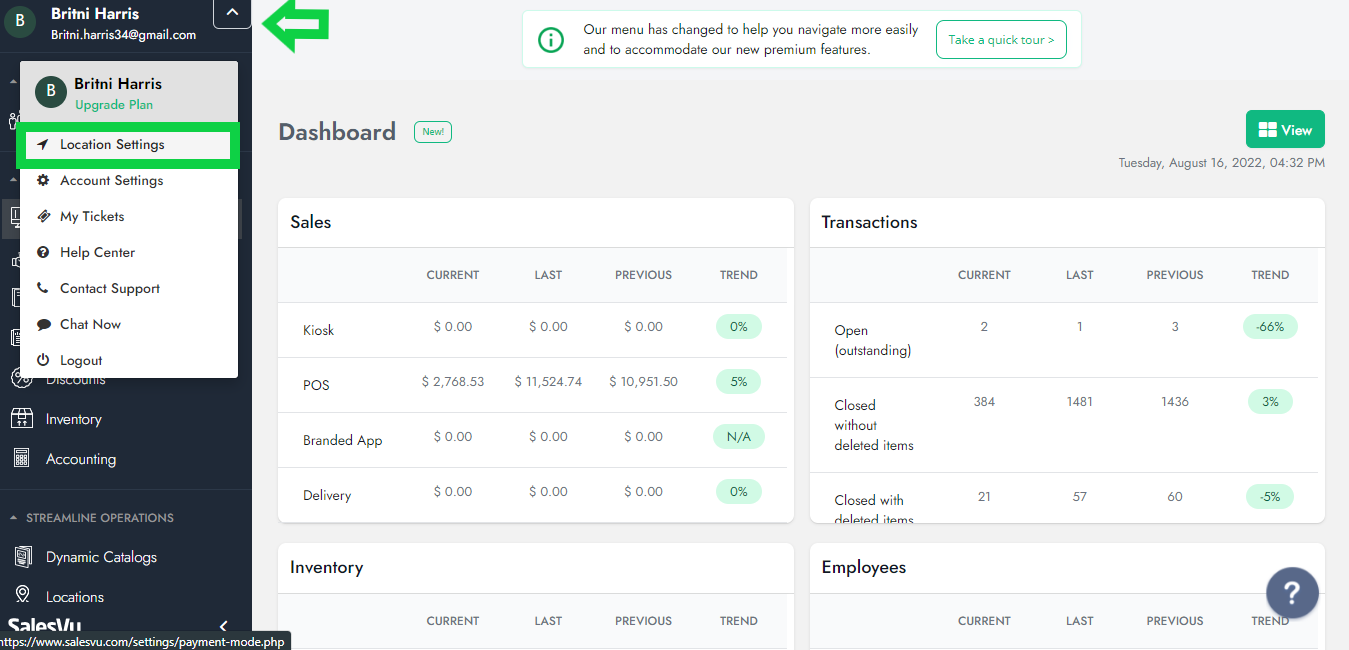The image size is (1349, 650).
Task: Click the Dynamic Catalogs sidebar icon
Action: tap(21, 557)
